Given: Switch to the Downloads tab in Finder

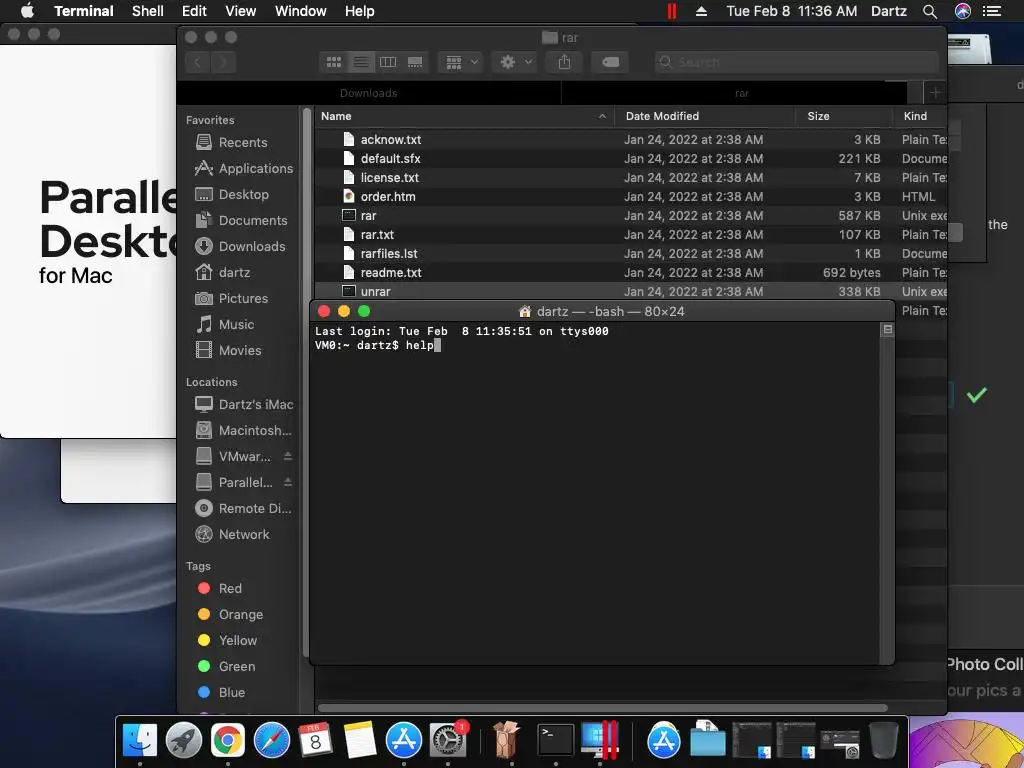Looking at the screenshot, I should tap(368, 93).
